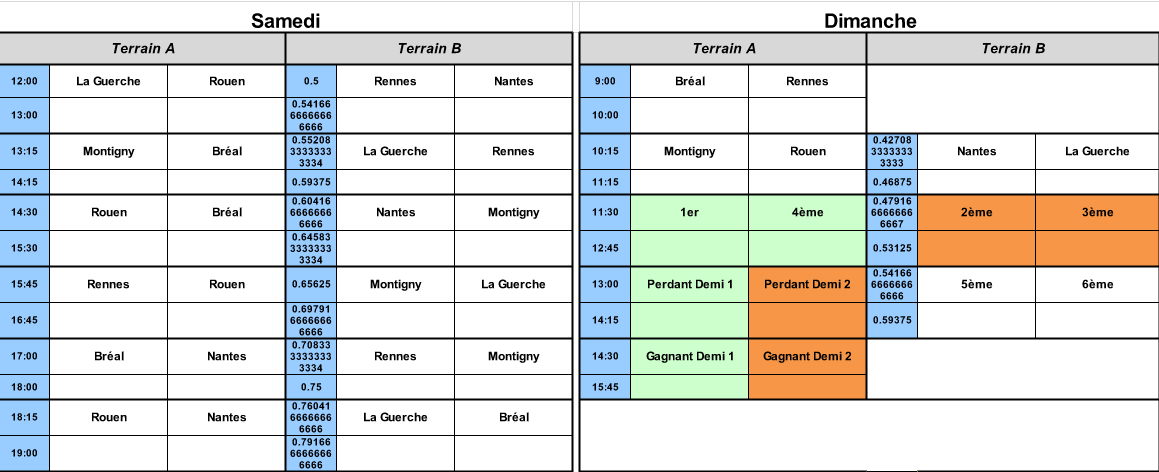Select the 12:00 time cell
The image size is (1159, 472).
tap(24, 81)
